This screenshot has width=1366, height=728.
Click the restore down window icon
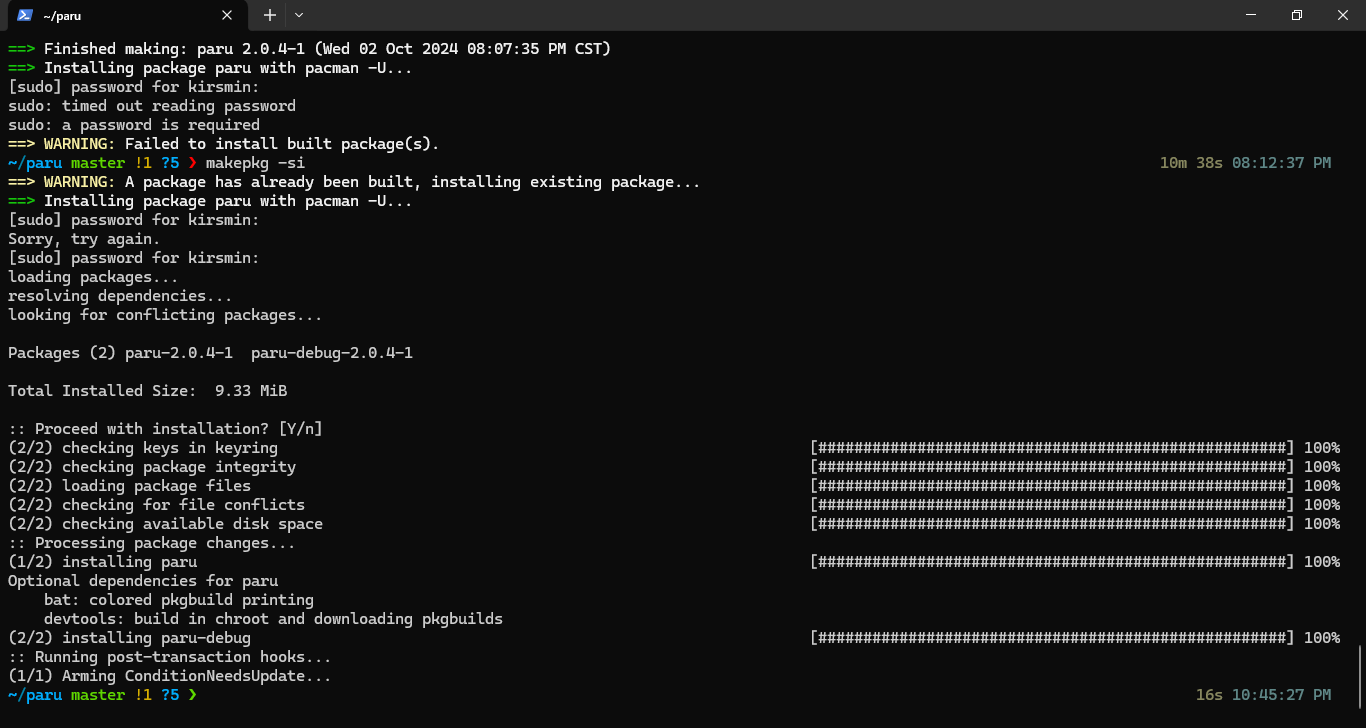tap(1296, 15)
